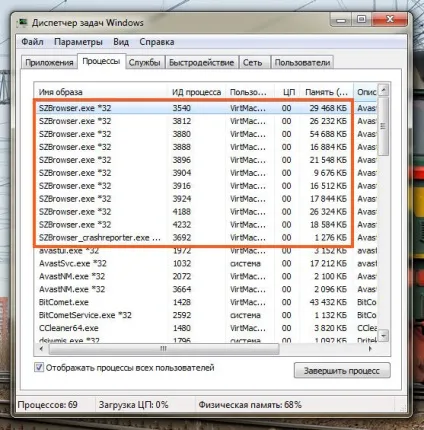Click the horizontal scrollbar right arrow
424x430 pixels.
[x=370, y=349]
